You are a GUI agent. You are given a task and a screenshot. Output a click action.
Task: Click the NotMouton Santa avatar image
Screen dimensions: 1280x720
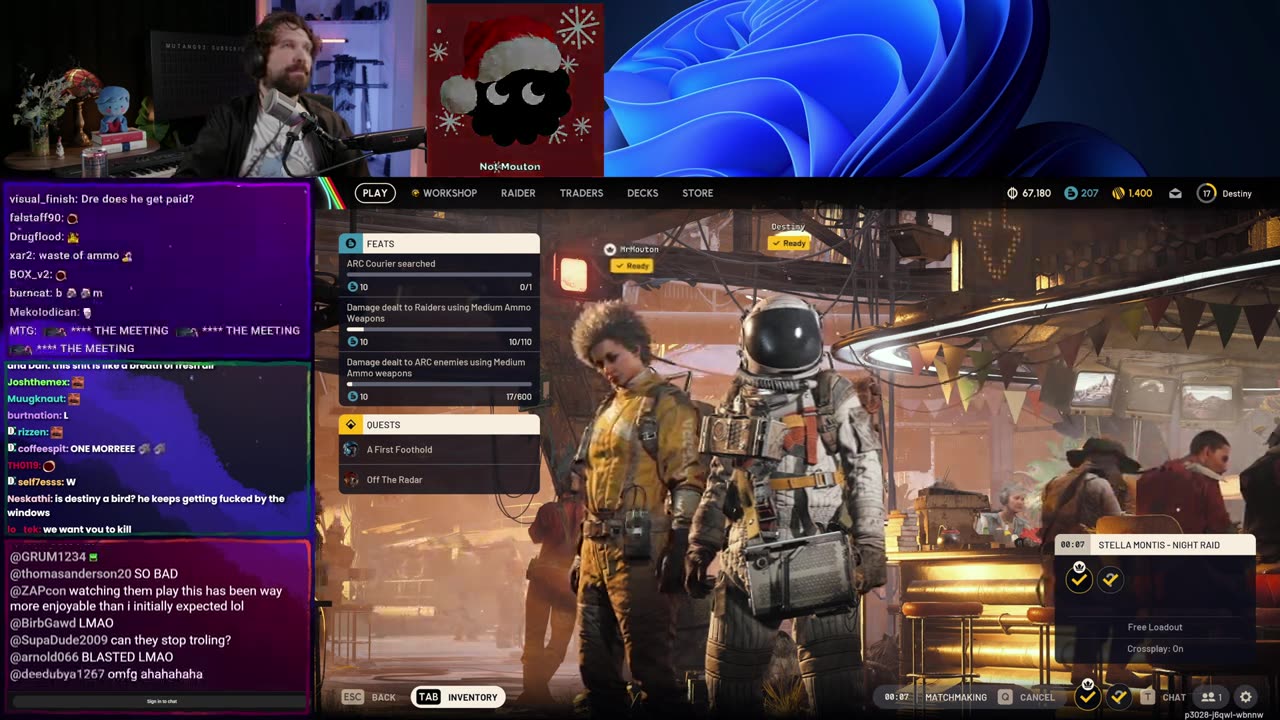[x=515, y=89]
